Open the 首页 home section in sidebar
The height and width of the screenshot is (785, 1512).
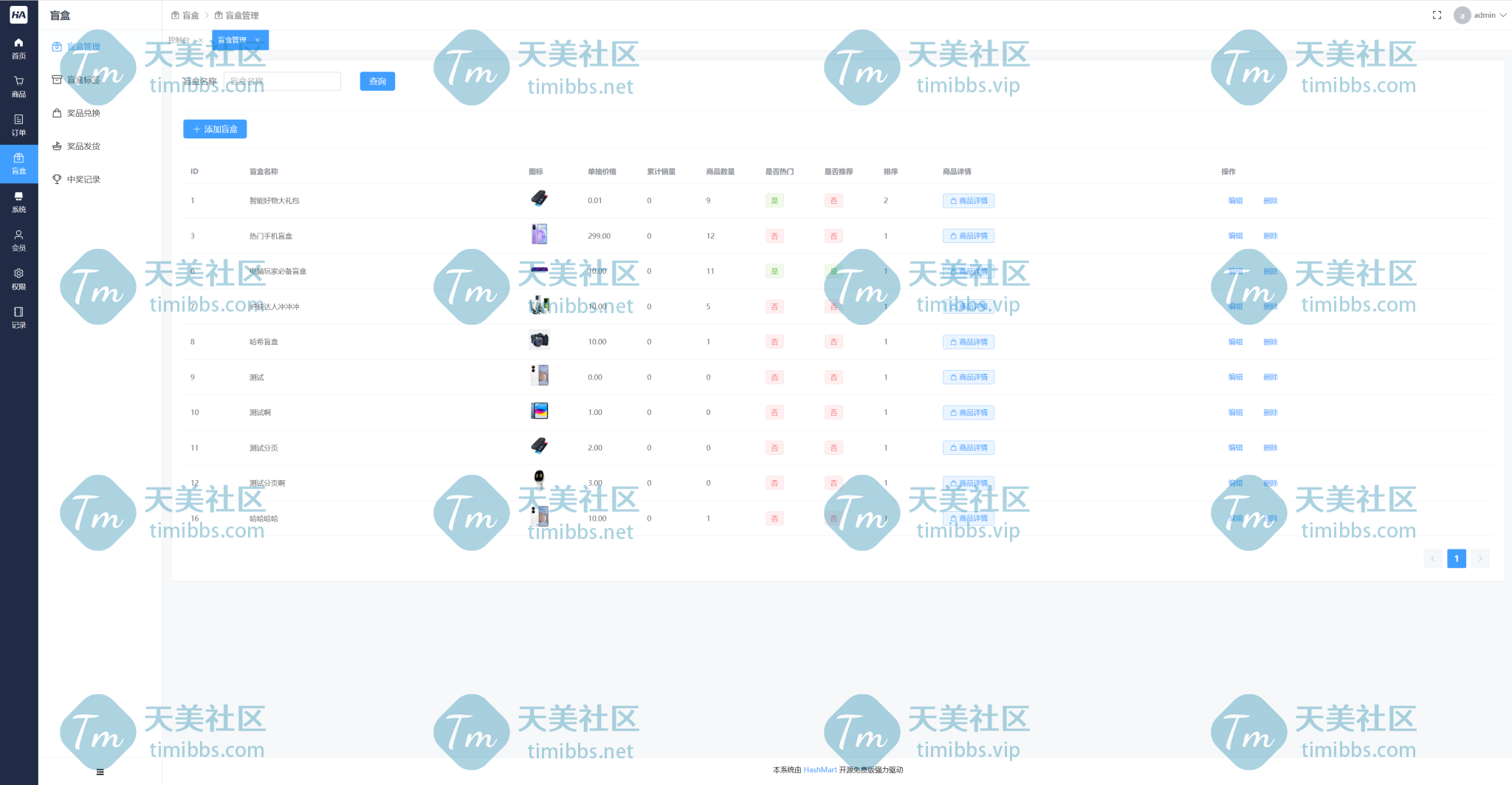(x=18, y=48)
